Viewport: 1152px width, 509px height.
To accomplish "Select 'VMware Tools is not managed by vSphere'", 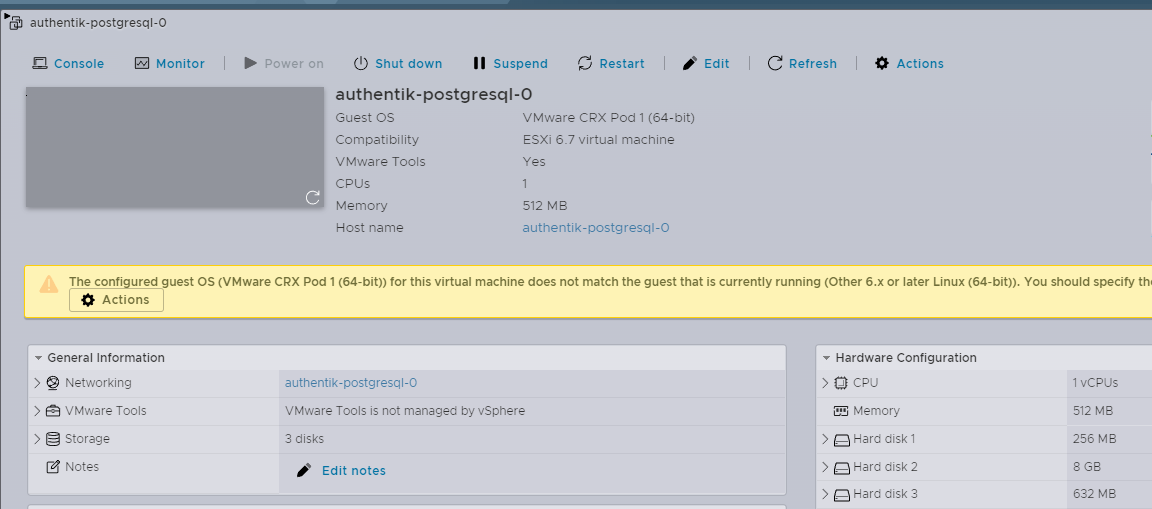I will coord(405,411).
